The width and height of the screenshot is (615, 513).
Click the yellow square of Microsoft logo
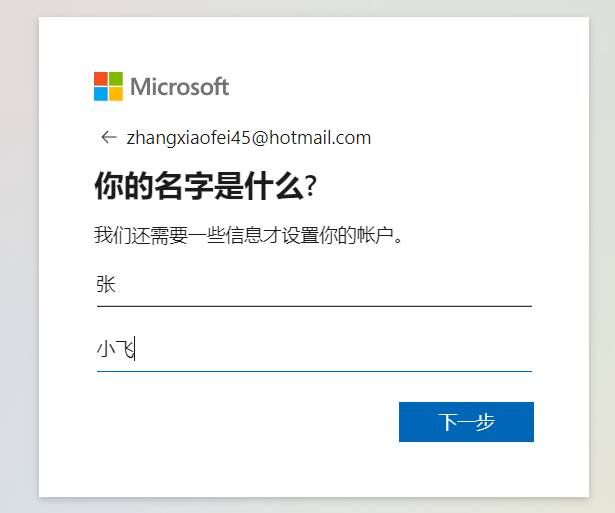116,94
